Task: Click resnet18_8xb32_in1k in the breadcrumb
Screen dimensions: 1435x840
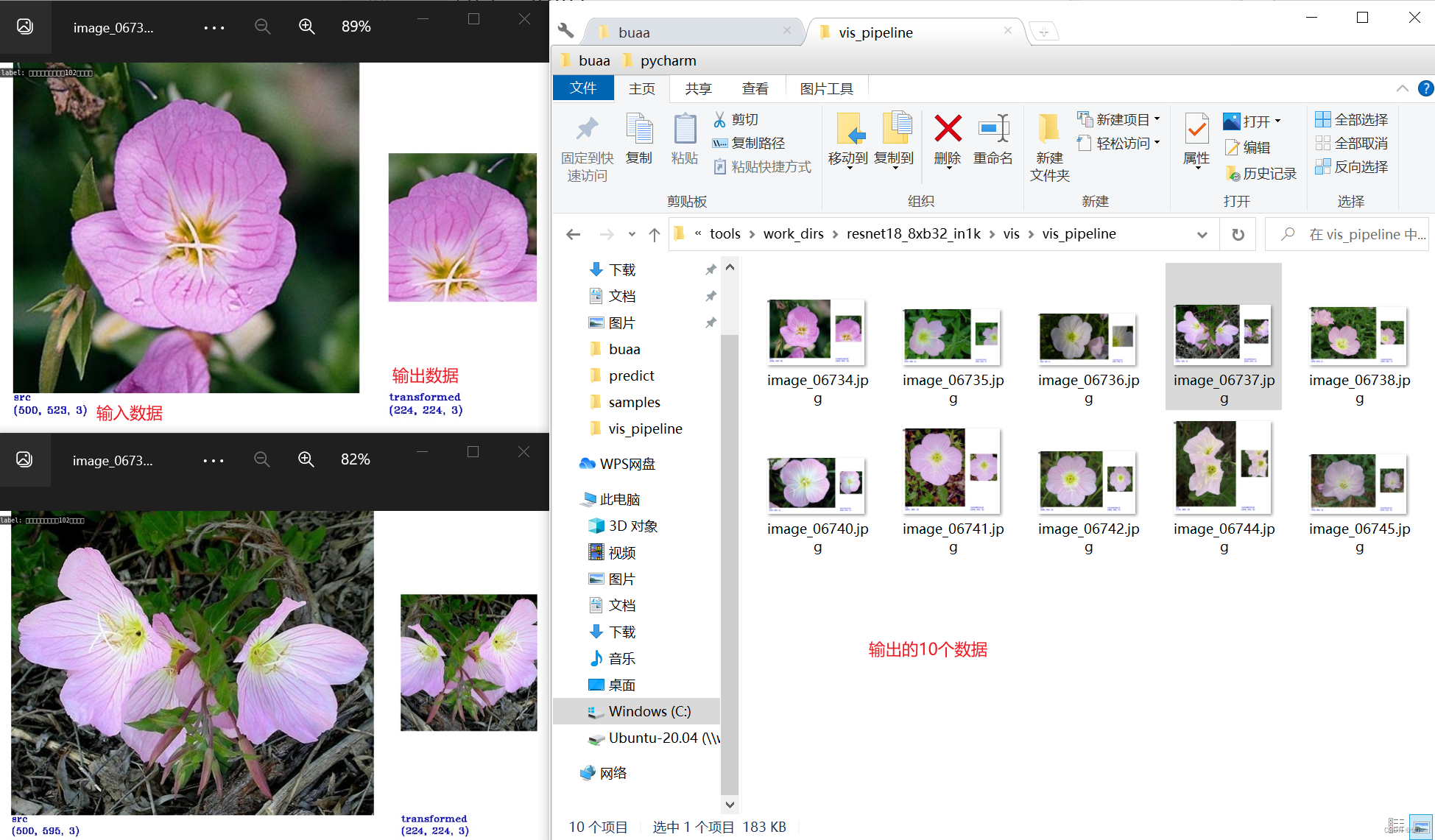Action: click(x=913, y=233)
